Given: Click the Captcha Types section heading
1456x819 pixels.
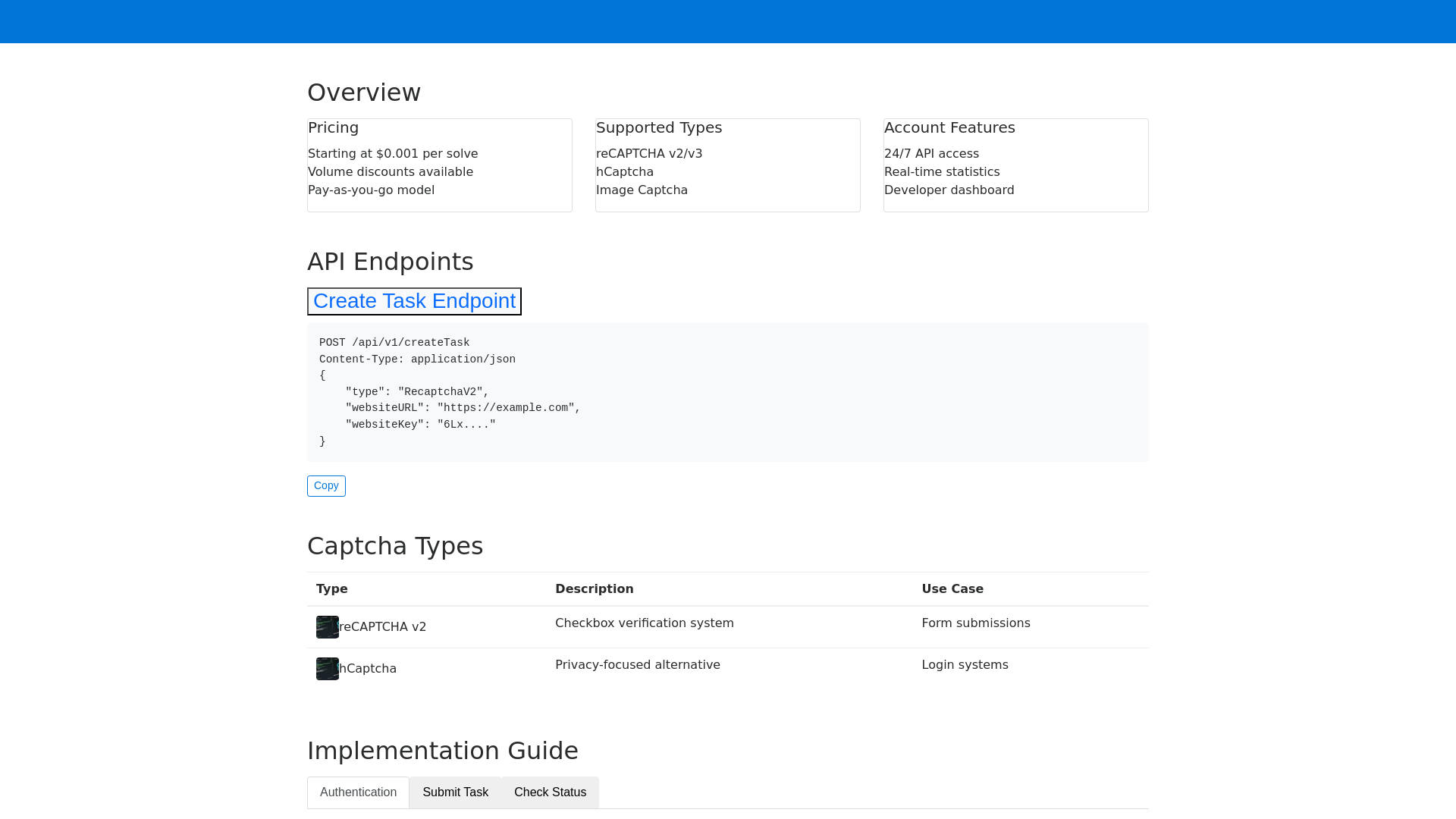Looking at the screenshot, I should pos(395,545).
